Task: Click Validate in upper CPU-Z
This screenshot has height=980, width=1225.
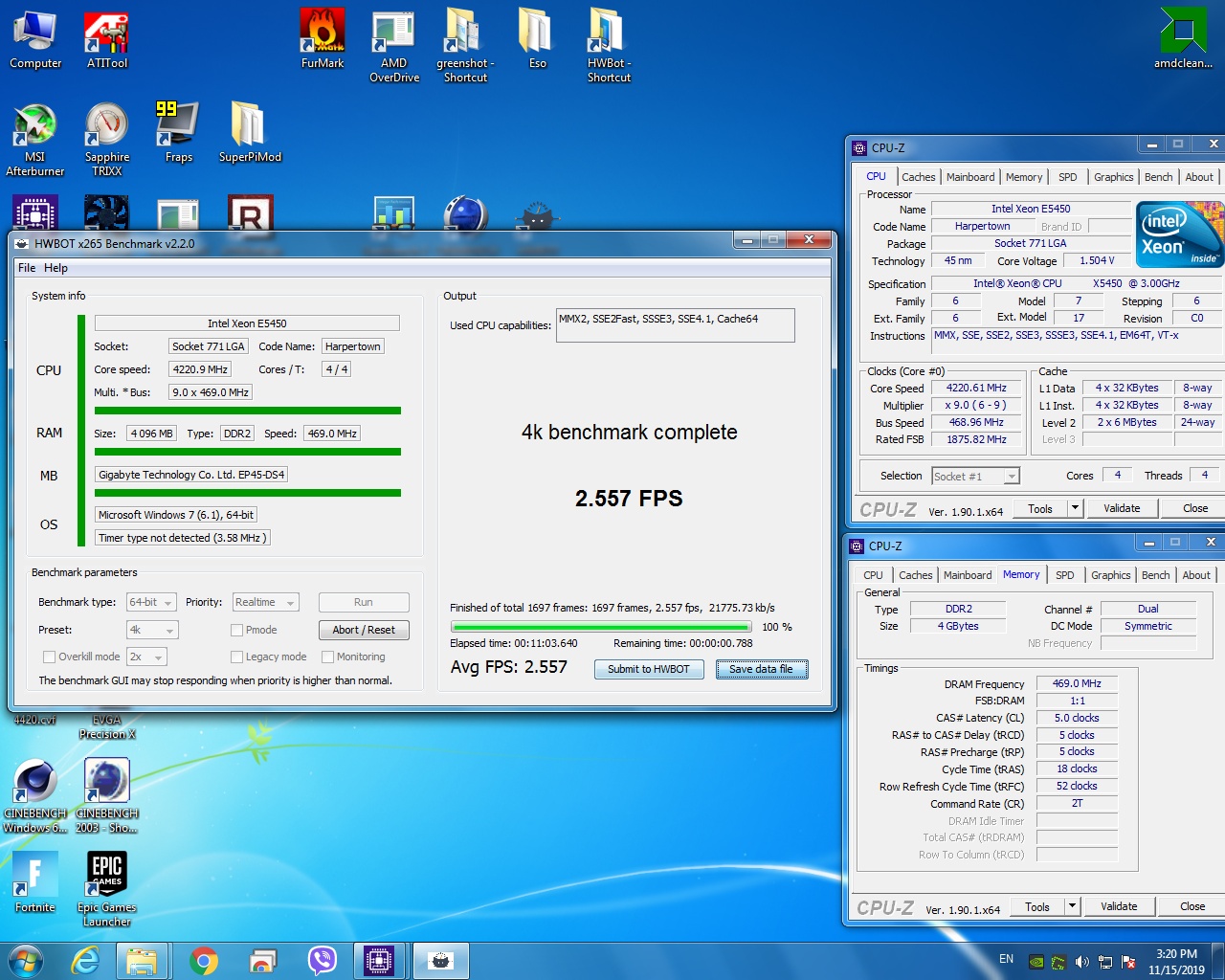Action: tap(1122, 508)
